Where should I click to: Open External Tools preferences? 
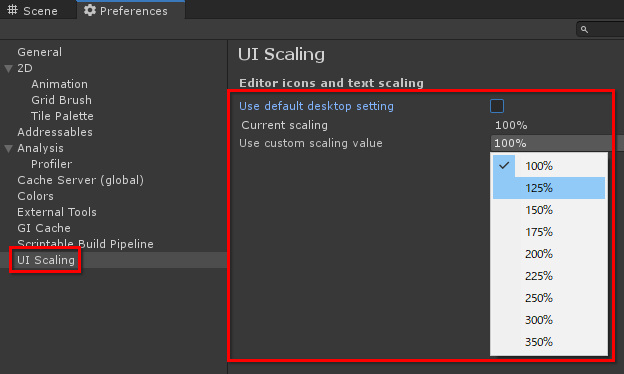click(57, 212)
